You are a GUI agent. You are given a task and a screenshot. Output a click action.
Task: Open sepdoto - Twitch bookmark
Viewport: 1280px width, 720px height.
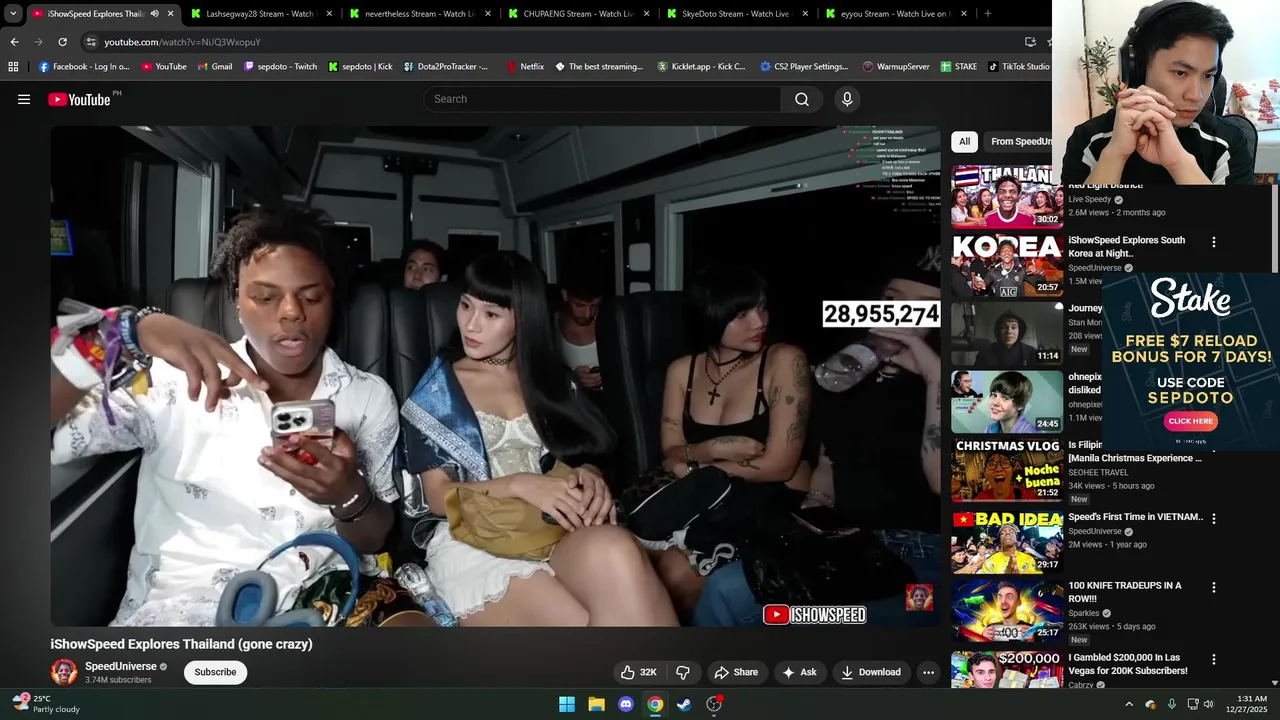pos(281,67)
